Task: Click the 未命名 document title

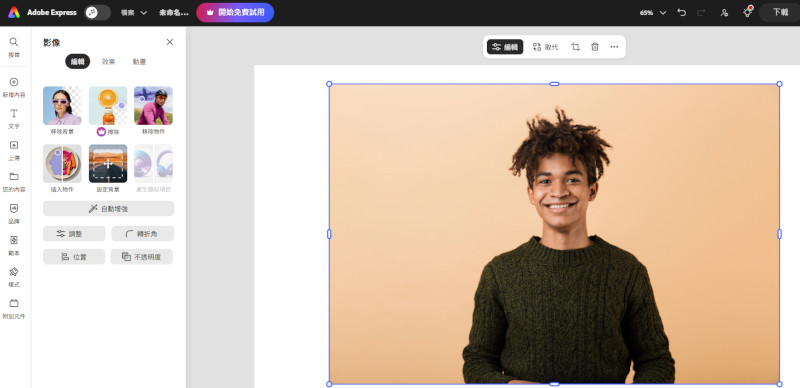Action: [173, 12]
